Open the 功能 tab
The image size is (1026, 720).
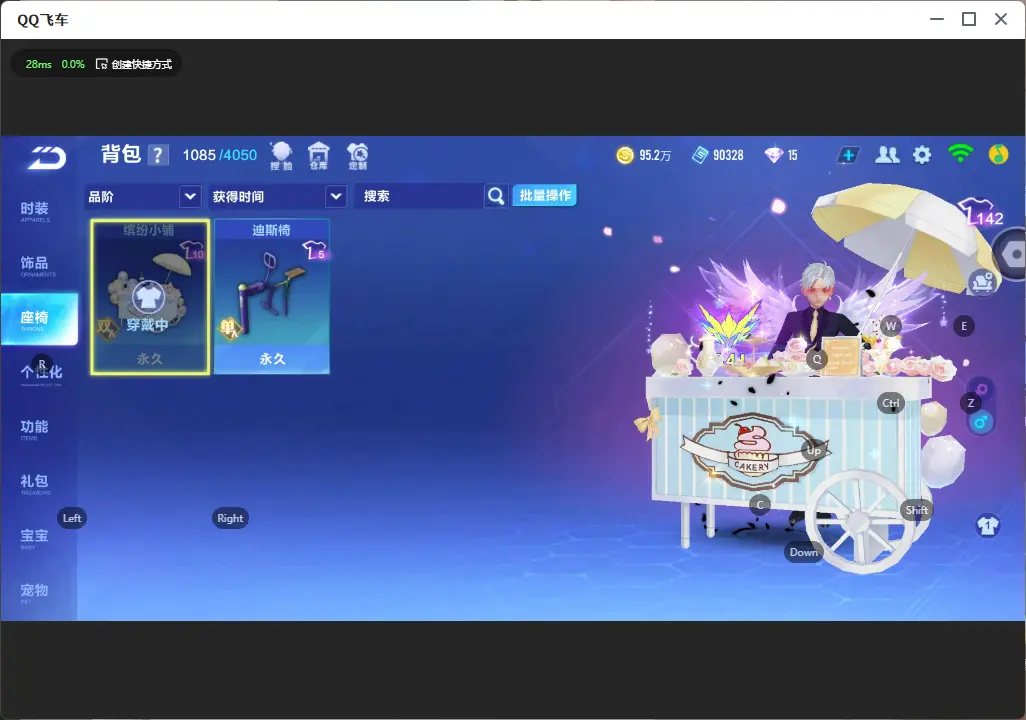click(35, 427)
